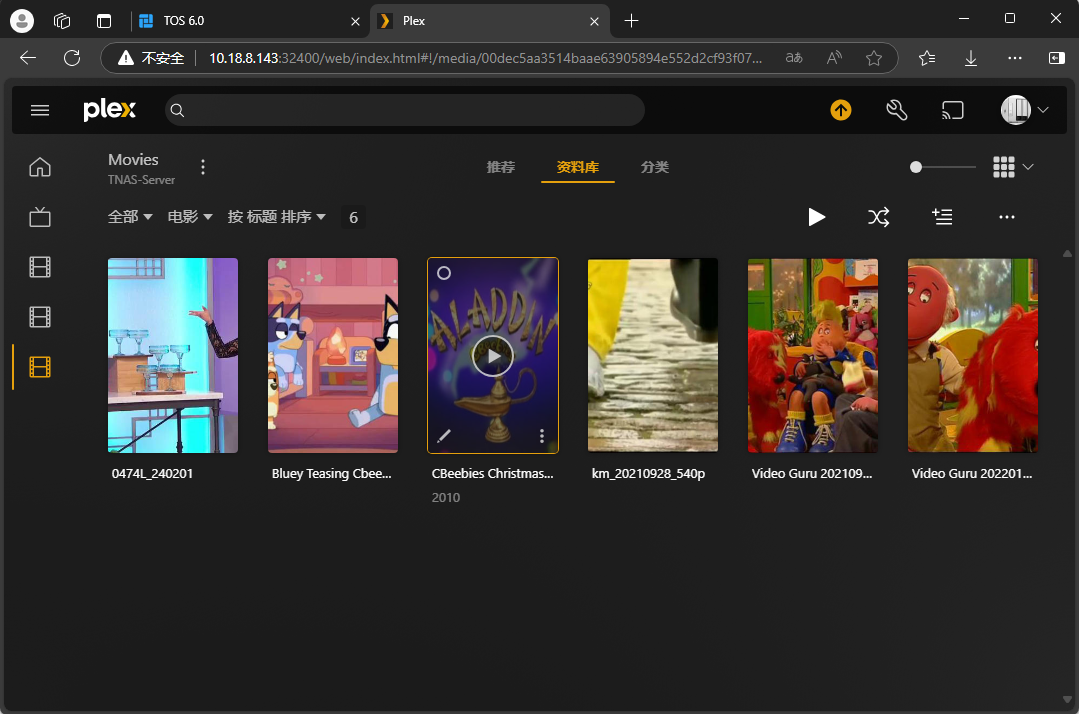Open the browser downloads icon
This screenshot has width=1079, height=714.
pyautogui.click(x=971, y=58)
